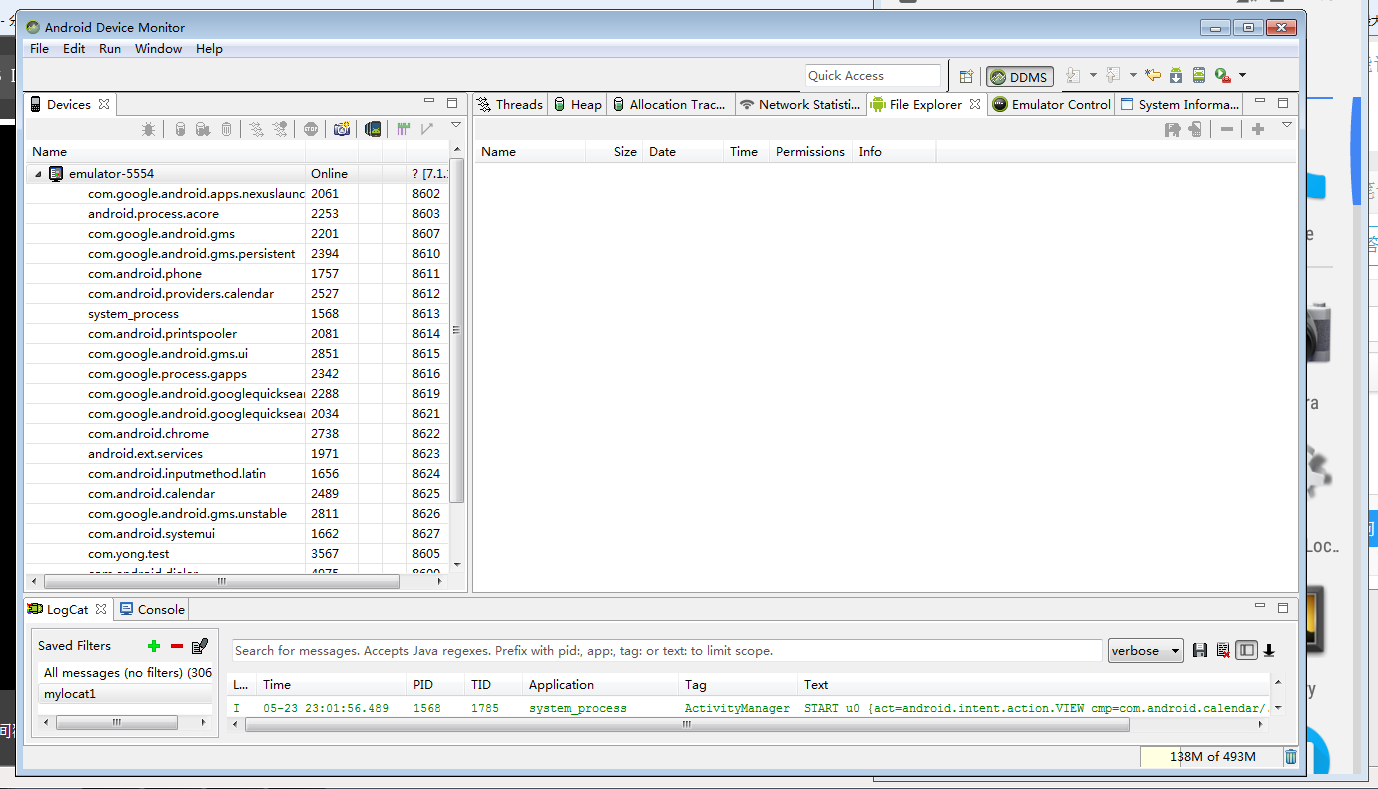This screenshot has width=1378, height=789.
Task: Click the Screen Capture camera icon
Action: [342, 129]
